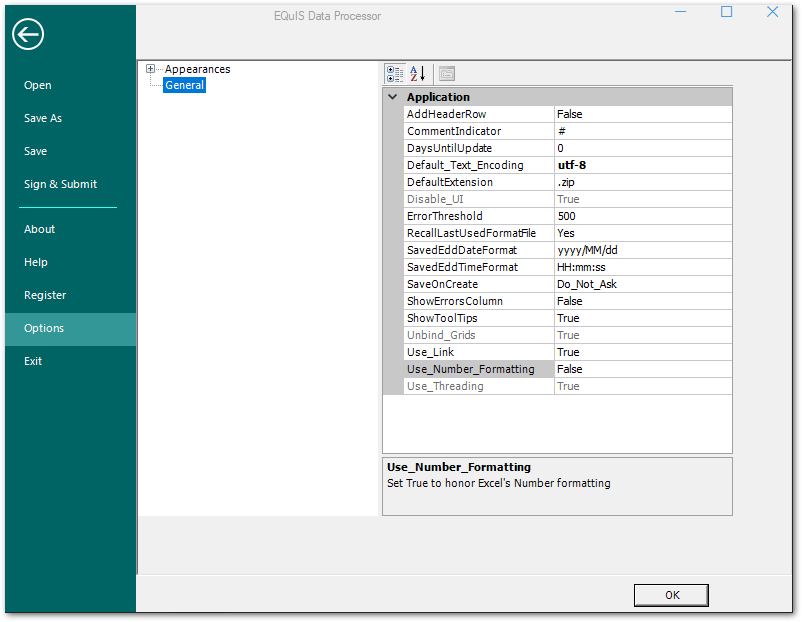Click the Application category header
The height and width of the screenshot is (622, 802).
[x=558, y=97]
